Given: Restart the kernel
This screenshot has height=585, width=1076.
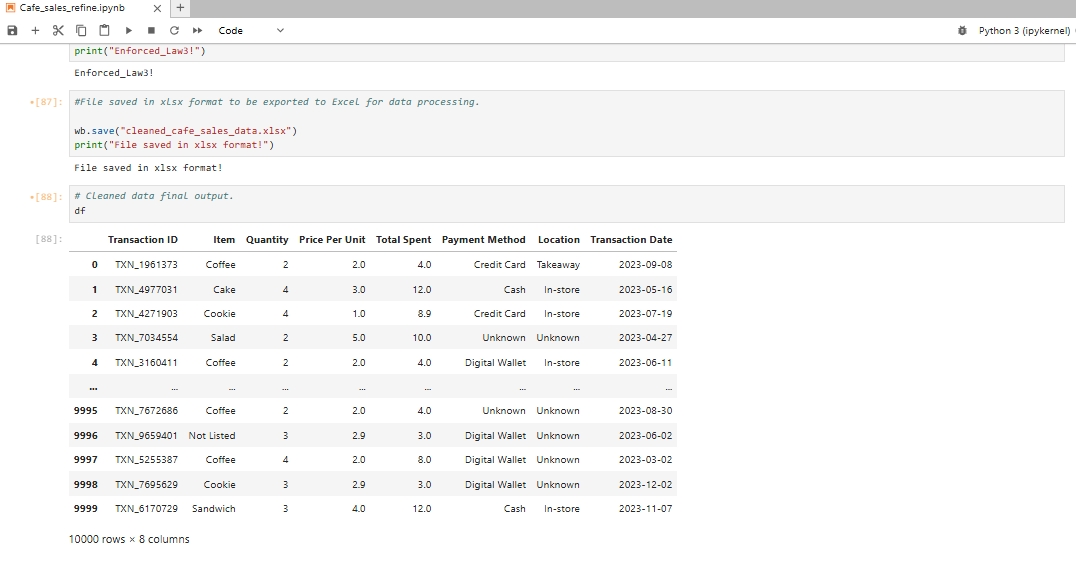Looking at the screenshot, I should (174, 30).
